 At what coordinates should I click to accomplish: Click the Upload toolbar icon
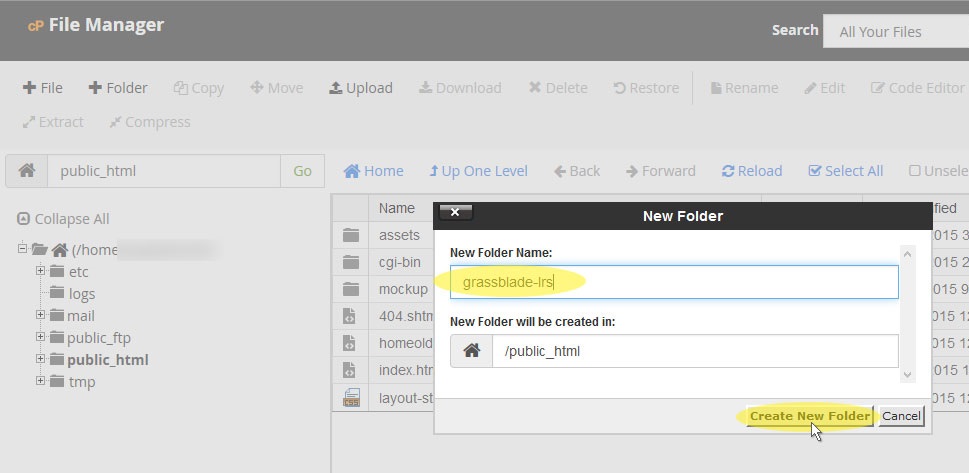[336, 88]
